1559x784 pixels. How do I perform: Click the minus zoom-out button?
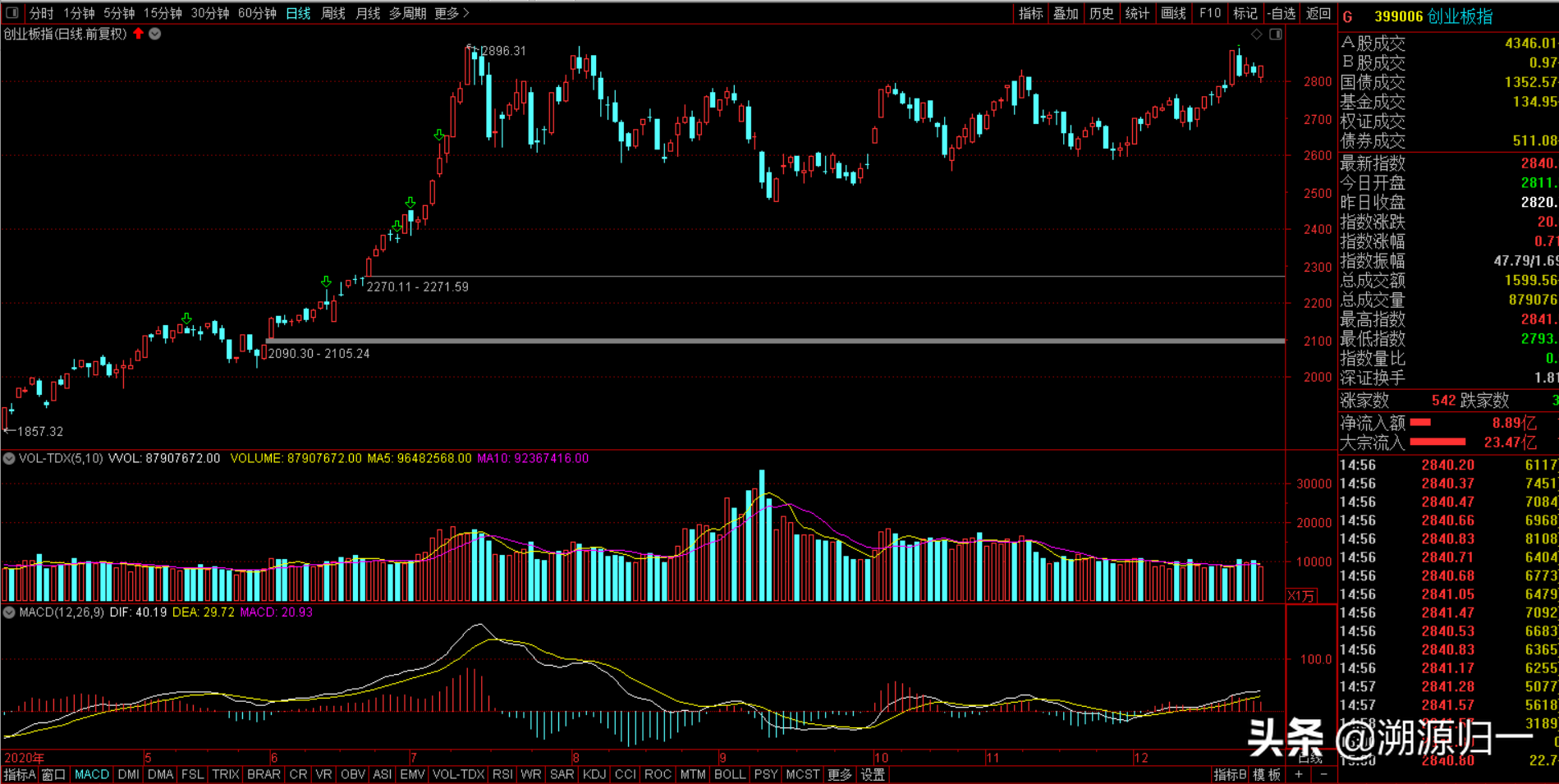click(1323, 774)
